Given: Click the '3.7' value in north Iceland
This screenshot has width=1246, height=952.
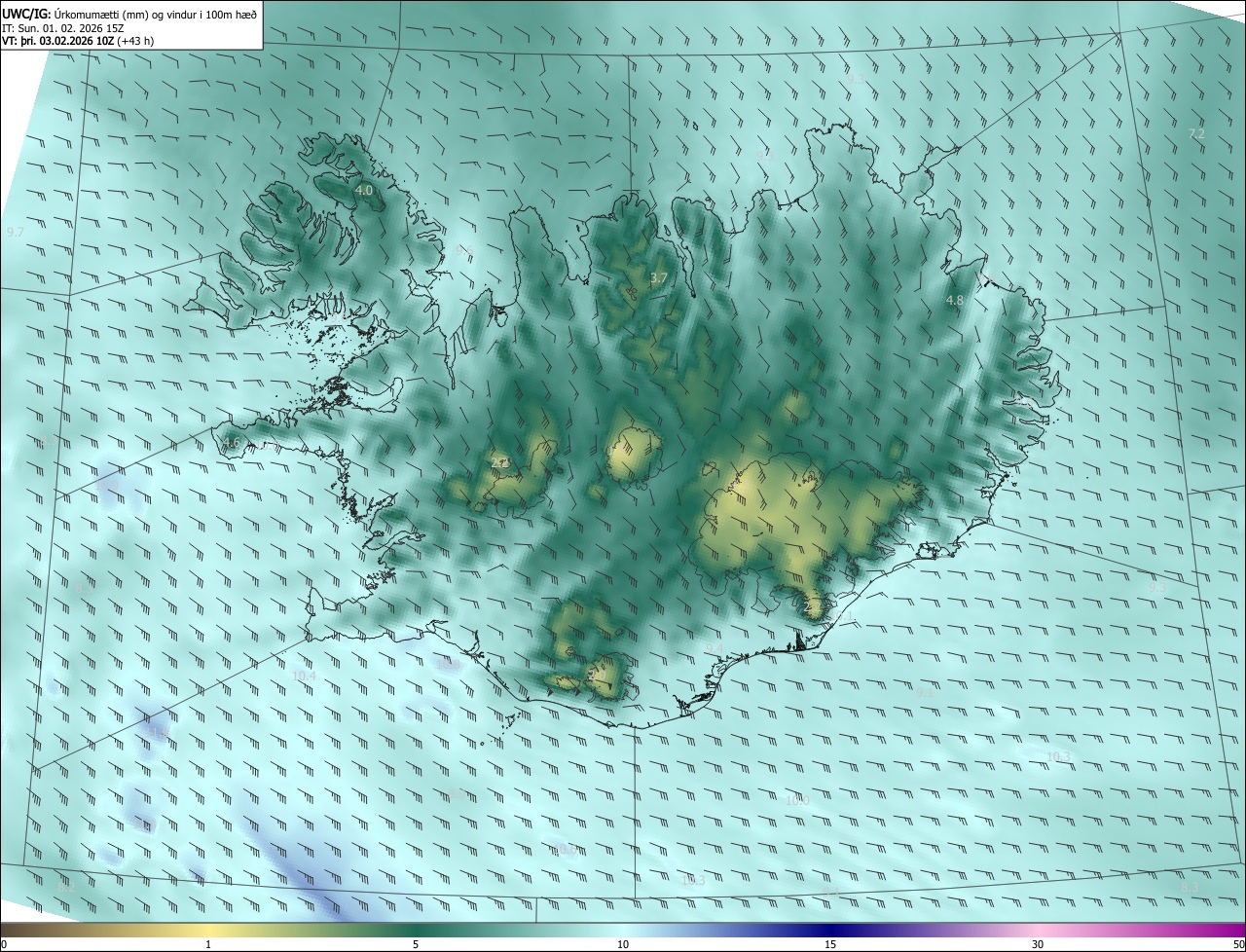Looking at the screenshot, I should (x=659, y=278).
